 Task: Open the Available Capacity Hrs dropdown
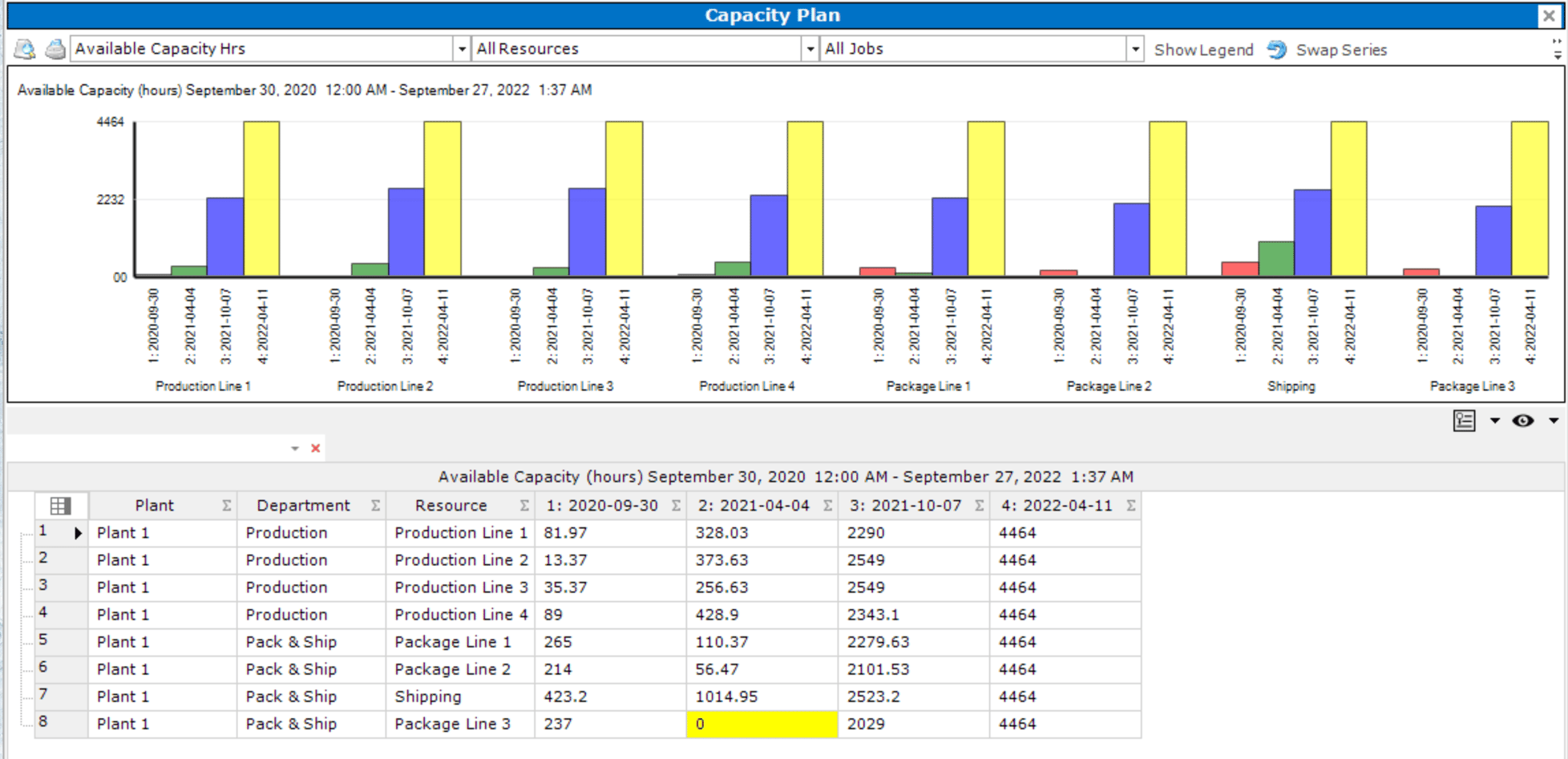pos(462,49)
